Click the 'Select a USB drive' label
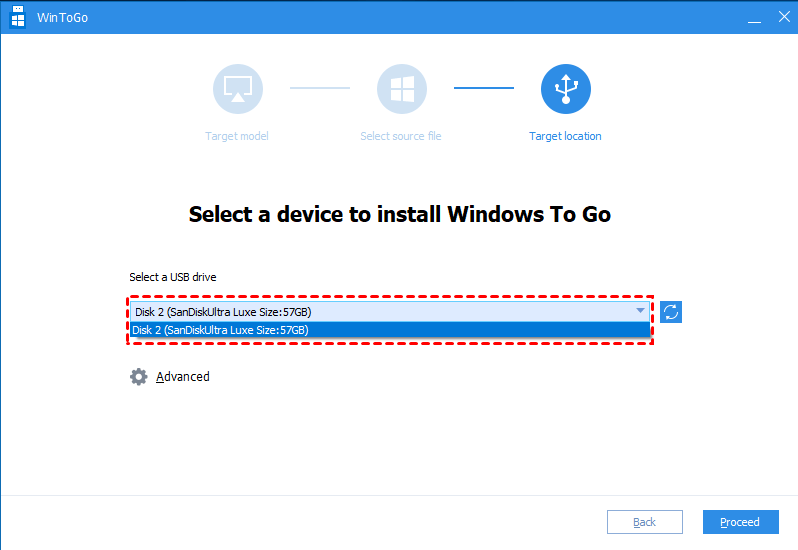The image size is (798, 550). click(x=173, y=277)
